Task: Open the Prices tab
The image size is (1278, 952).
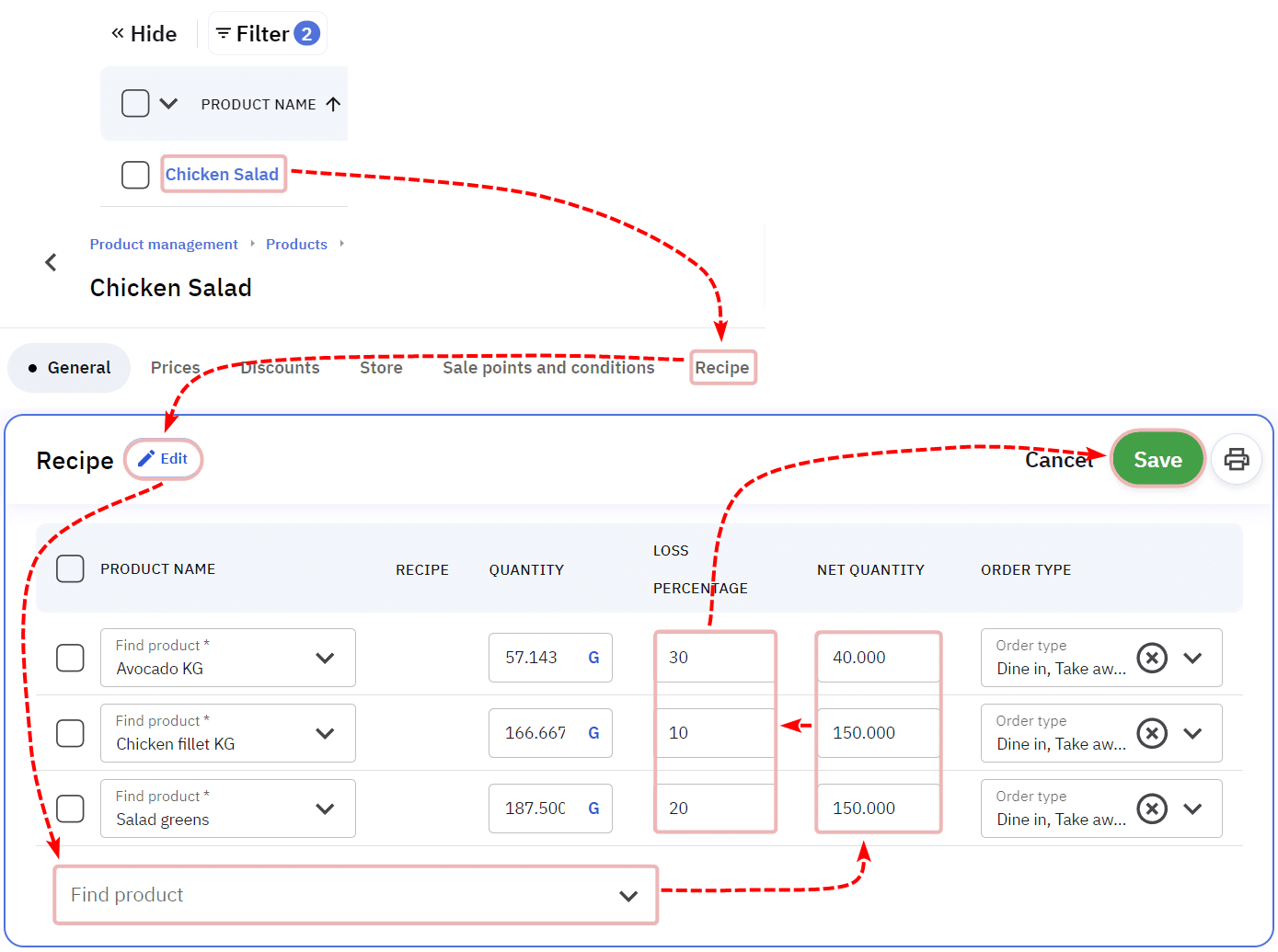Action: [x=175, y=368]
